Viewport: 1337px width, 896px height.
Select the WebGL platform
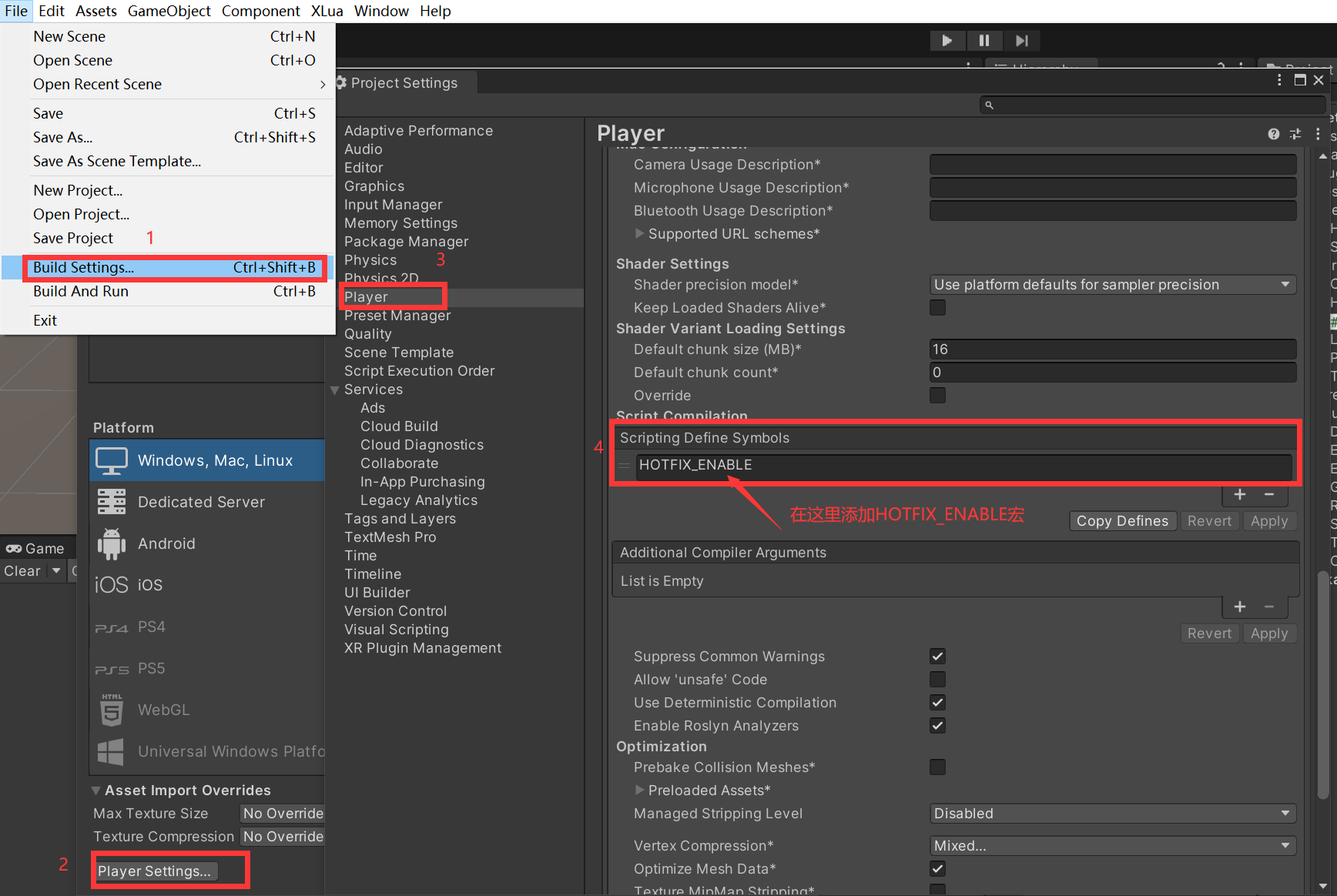pos(207,710)
